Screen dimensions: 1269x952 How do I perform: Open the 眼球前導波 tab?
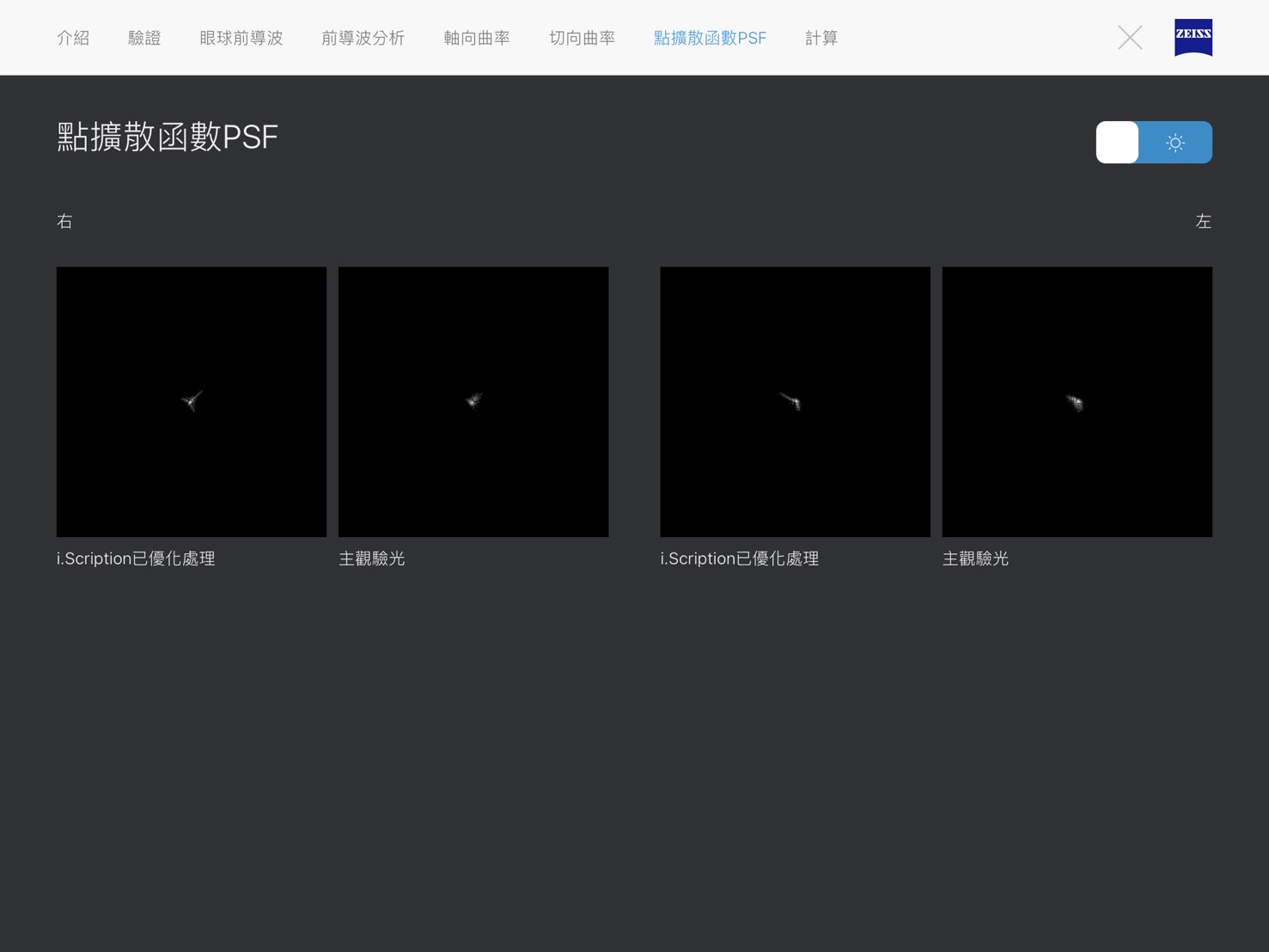tap(241, 38)
